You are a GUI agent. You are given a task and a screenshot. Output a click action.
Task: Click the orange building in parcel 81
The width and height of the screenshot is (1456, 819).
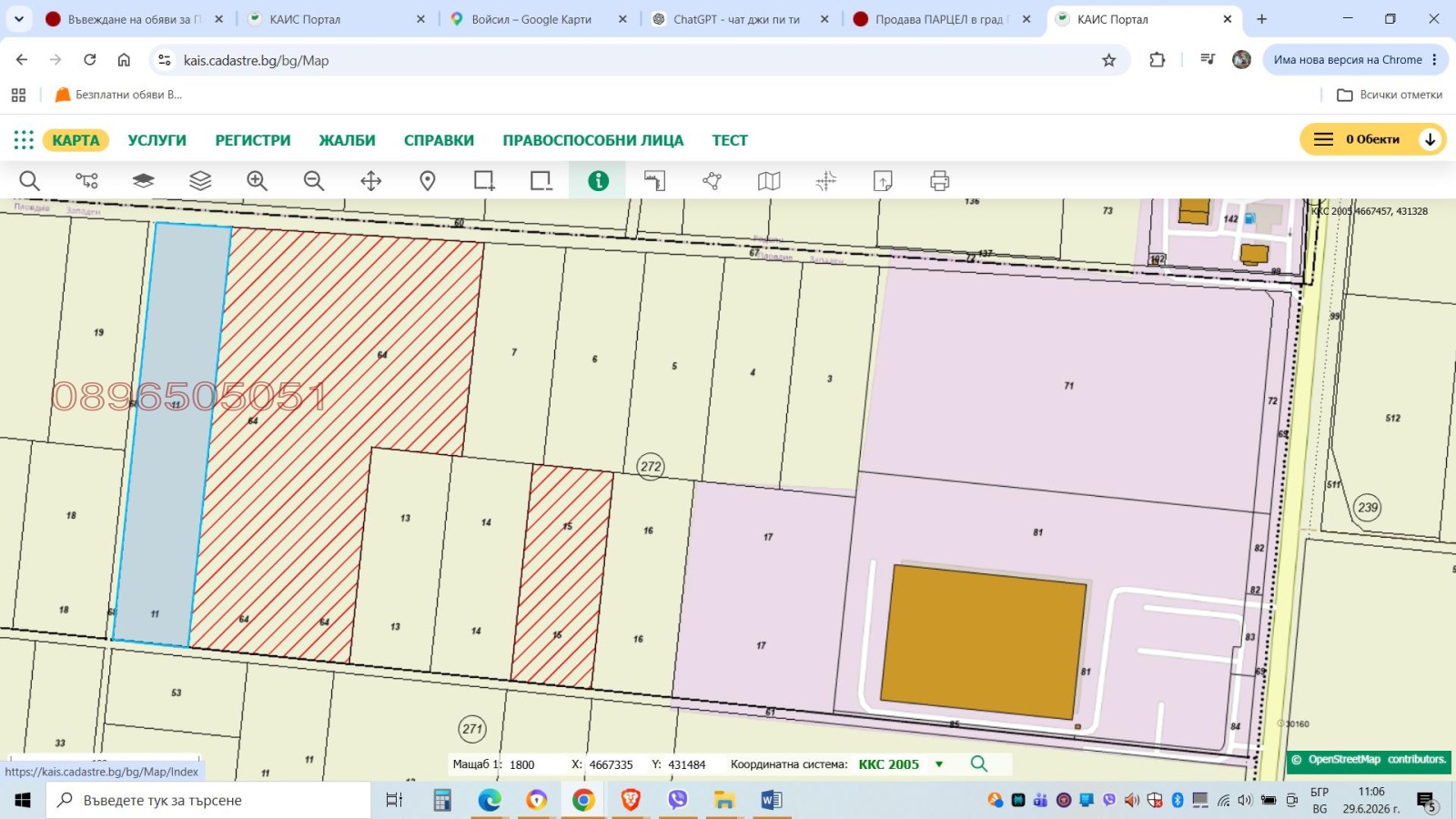(983, 642)
